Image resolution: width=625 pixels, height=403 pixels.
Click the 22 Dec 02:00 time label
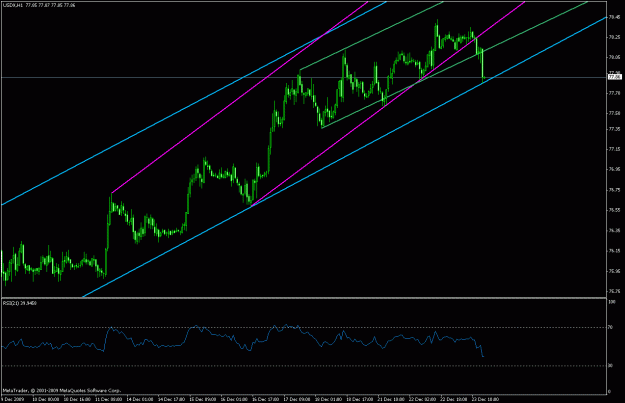coord(423,399)
